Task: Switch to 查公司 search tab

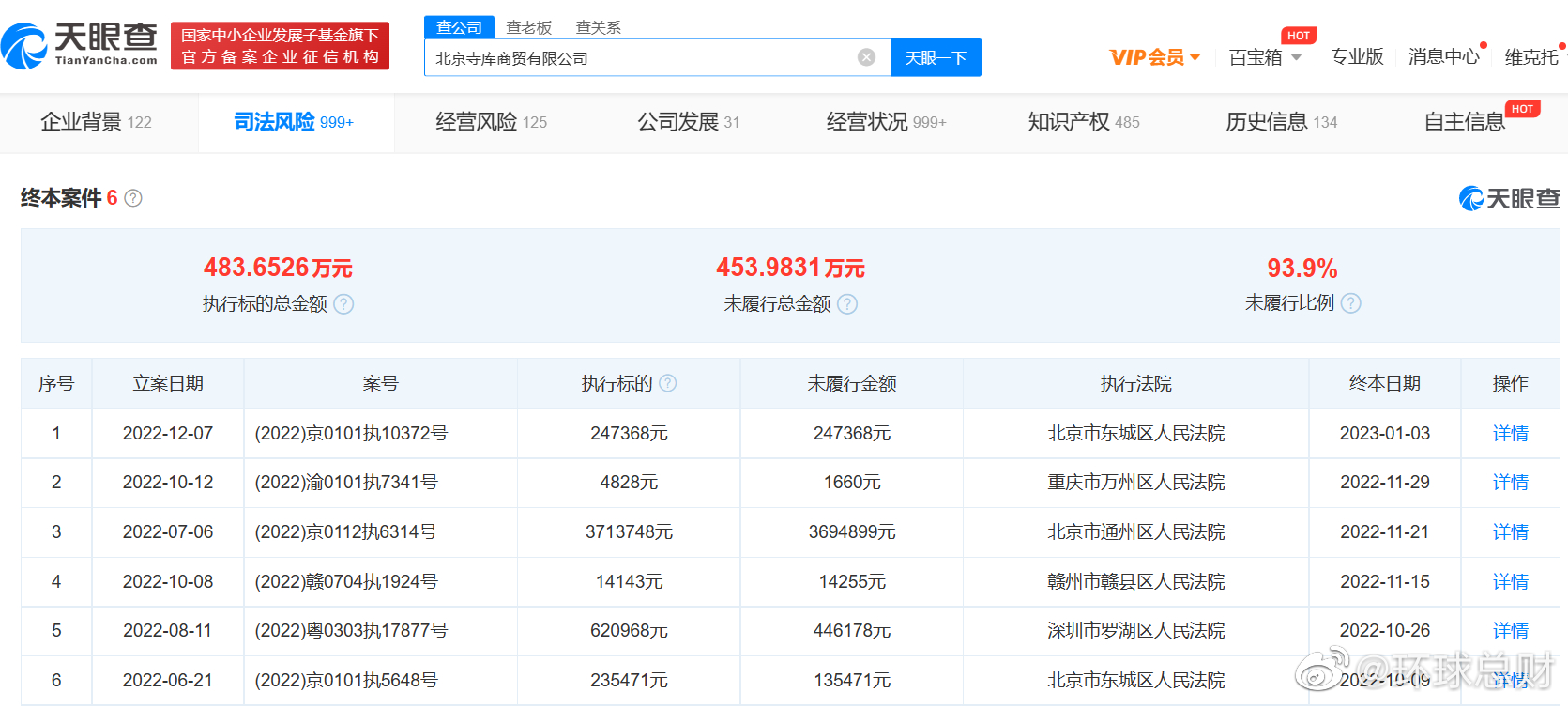Action: (x=459, y=27)
